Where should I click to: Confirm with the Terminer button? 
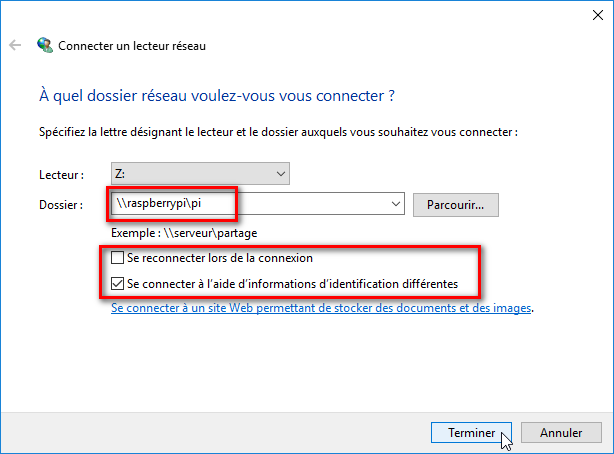(471, 432)
